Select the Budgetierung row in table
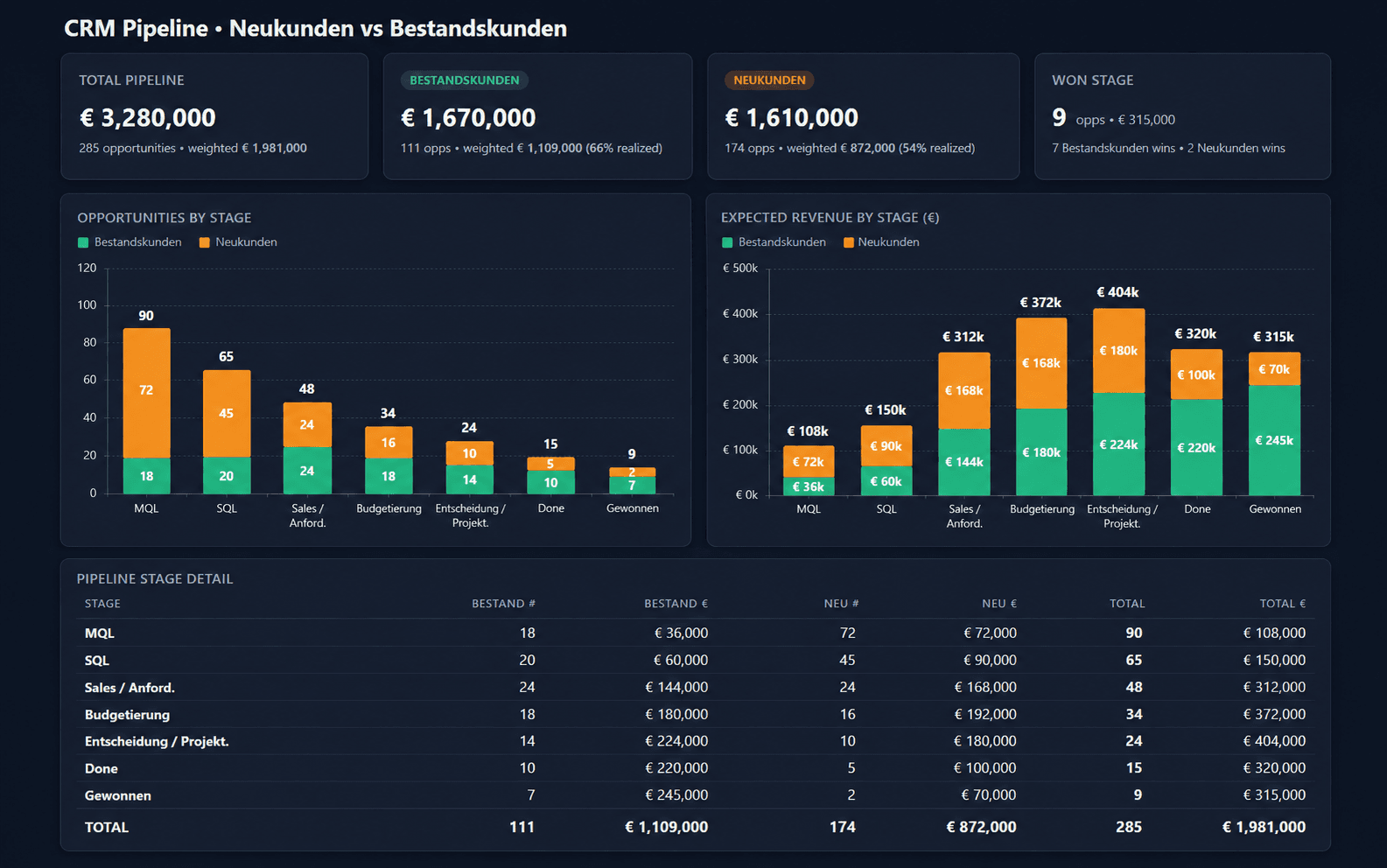Image resolution: width=1387 pixels, height=868 pixels. (695, 715)
